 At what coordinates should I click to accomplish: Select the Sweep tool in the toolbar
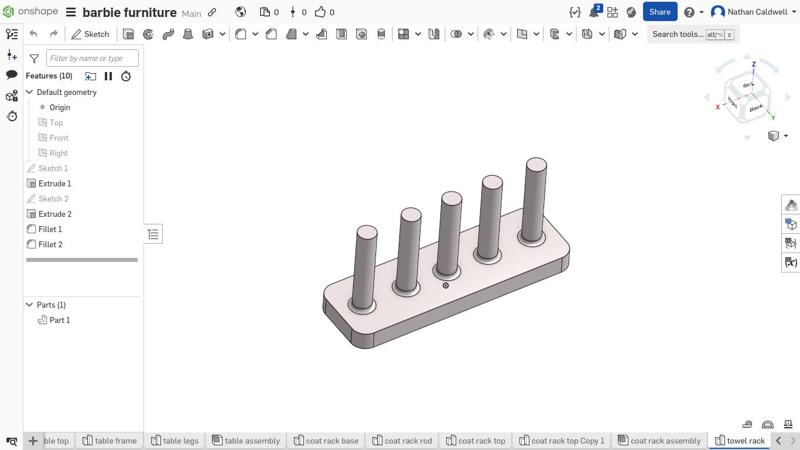pyautogui.click(x=168, y=34)
